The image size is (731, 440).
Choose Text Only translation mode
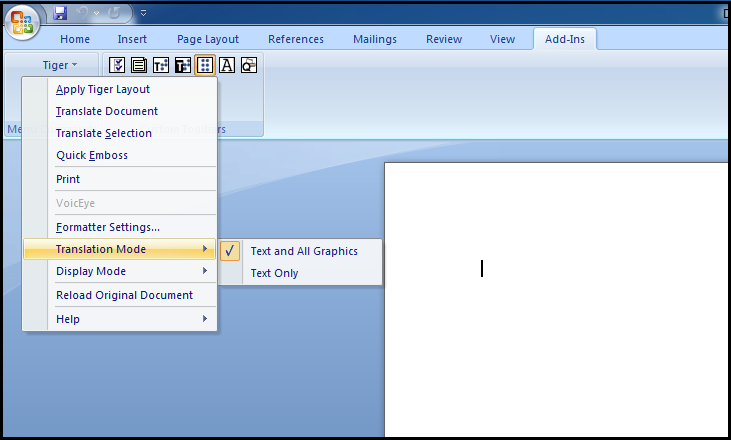274,273
